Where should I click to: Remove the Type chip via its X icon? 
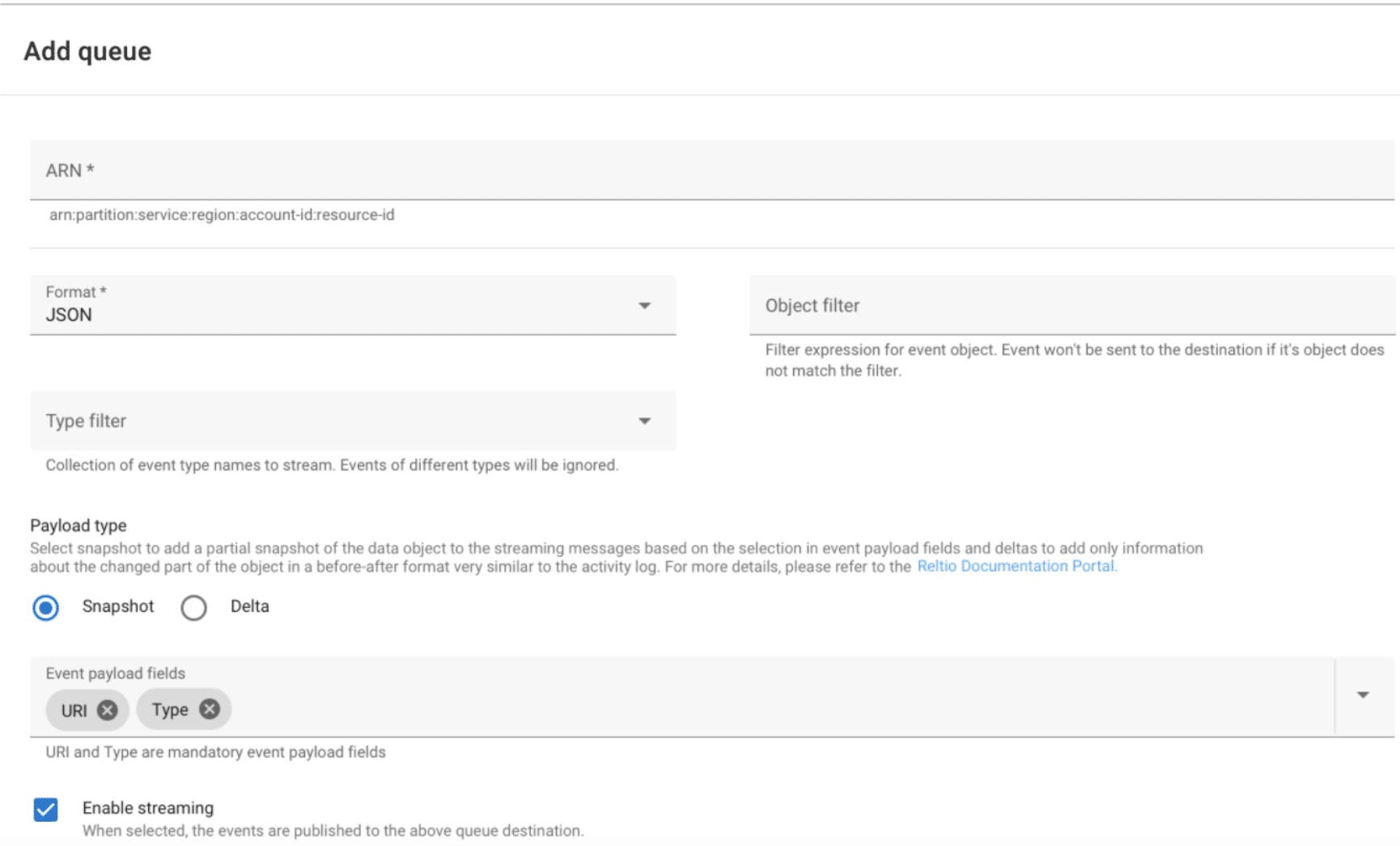pos(210,709)
